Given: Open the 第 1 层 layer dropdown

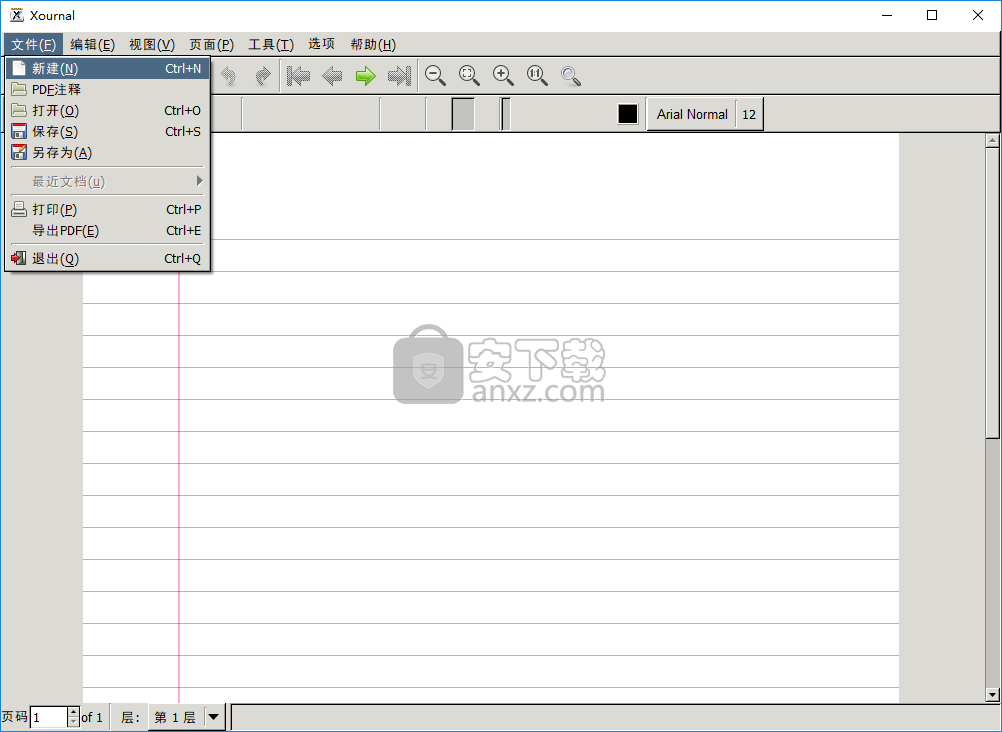Looking at the screenshot, I should pos(187,717).
